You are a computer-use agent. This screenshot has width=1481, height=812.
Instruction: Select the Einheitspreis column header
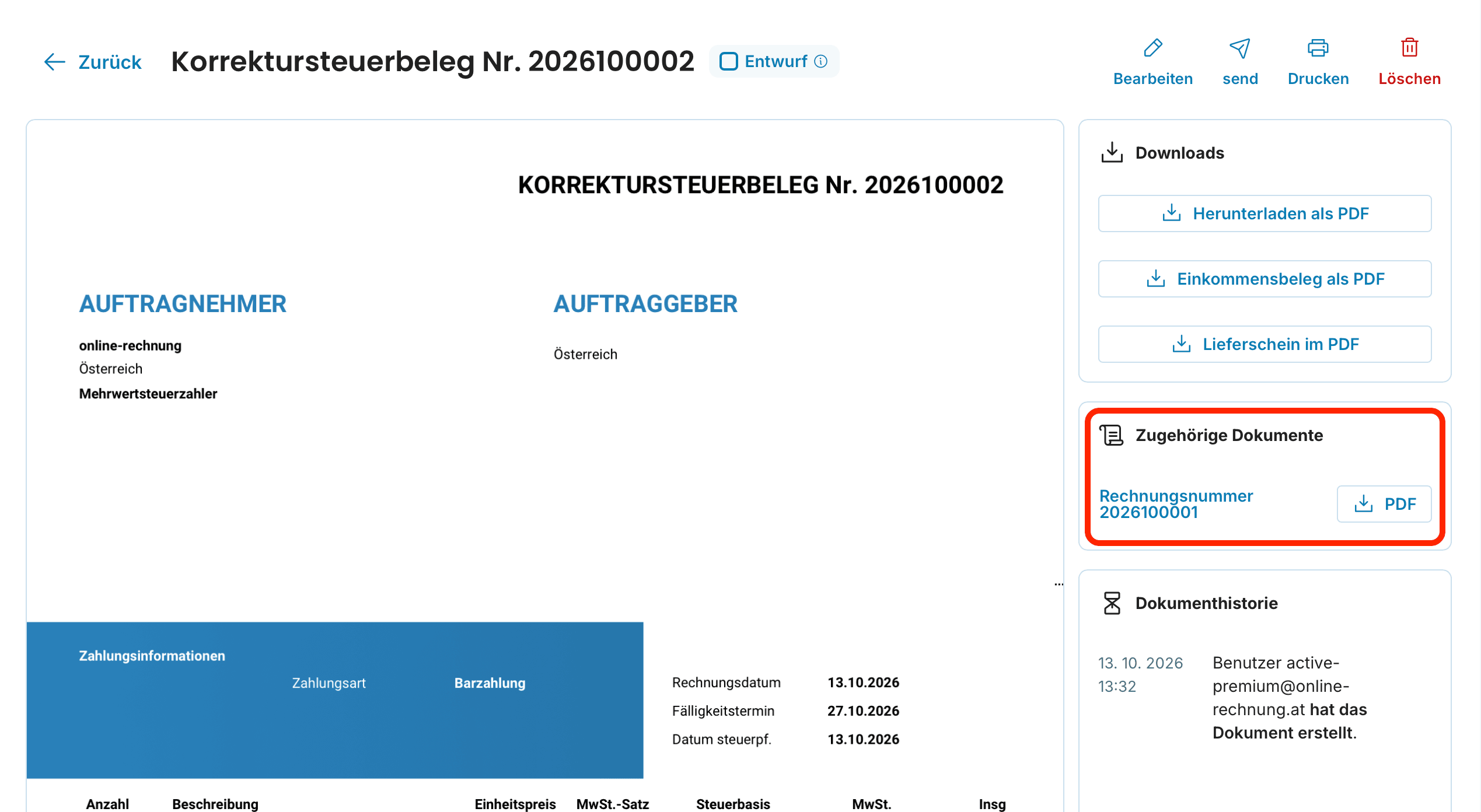point(515,804)
